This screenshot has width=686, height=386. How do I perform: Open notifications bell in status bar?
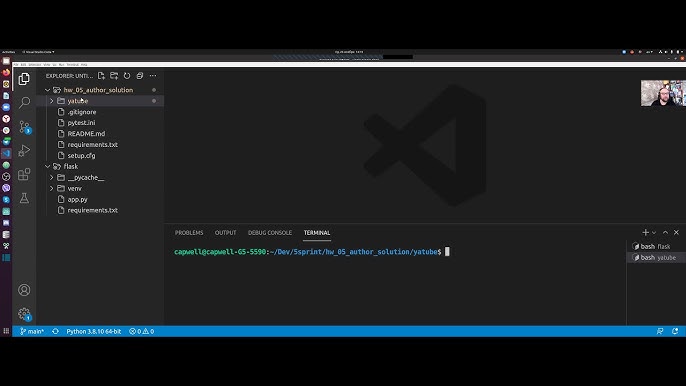(675, 331)
